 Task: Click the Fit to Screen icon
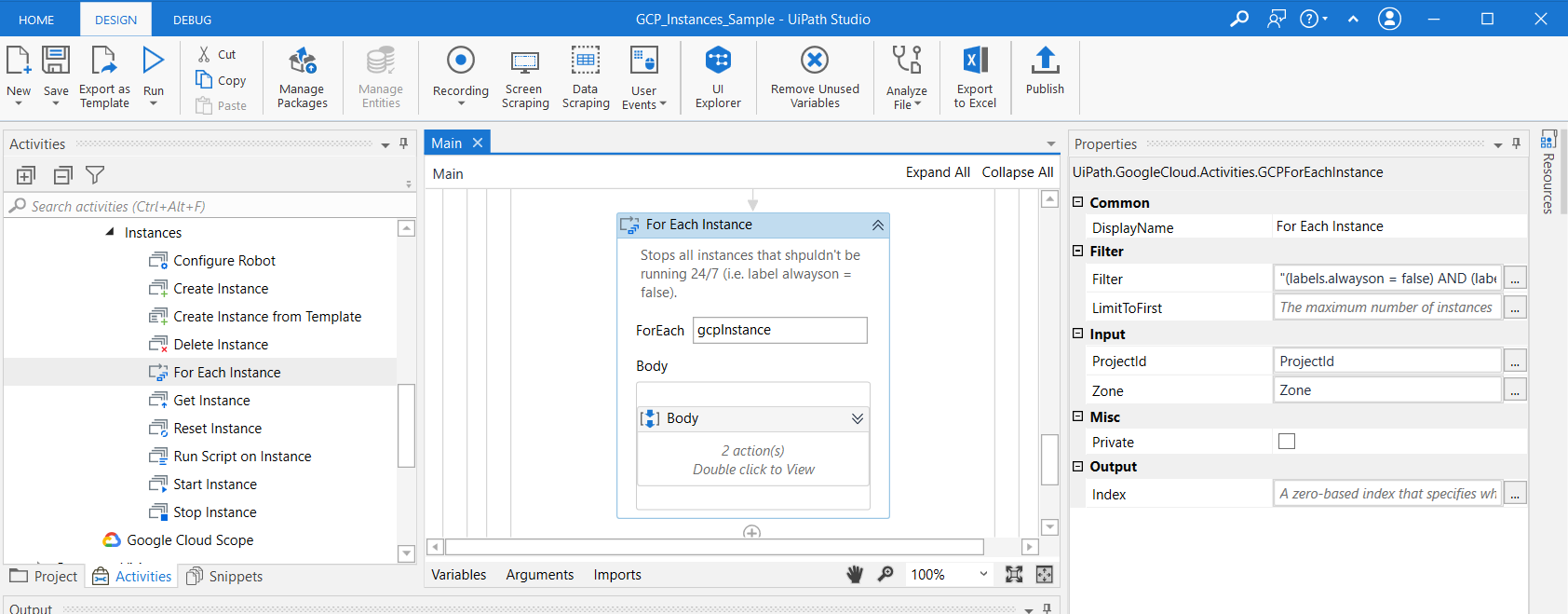1014,575
